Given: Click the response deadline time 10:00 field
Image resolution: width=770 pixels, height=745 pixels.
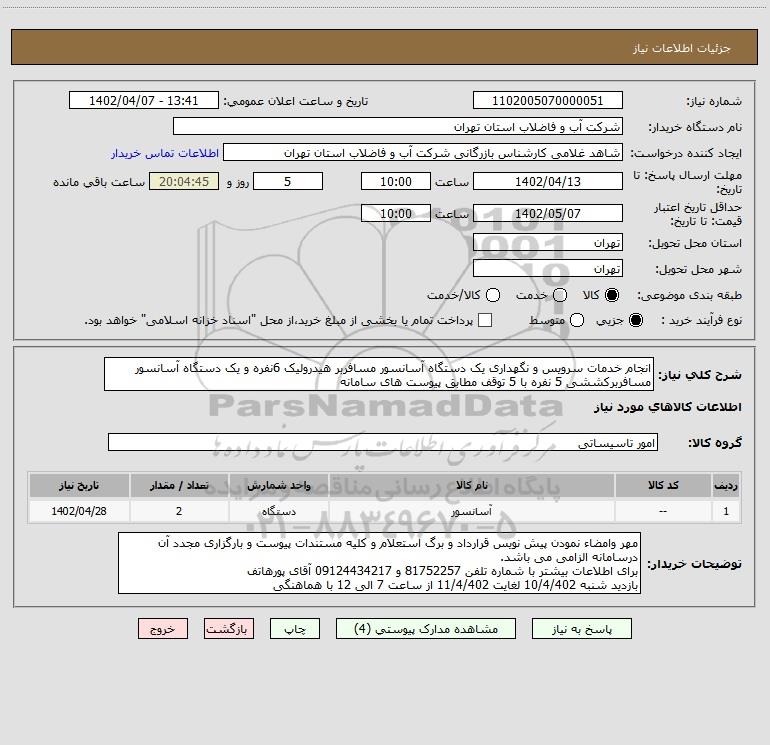Looking at the screenshot, I should click(396, 181).
